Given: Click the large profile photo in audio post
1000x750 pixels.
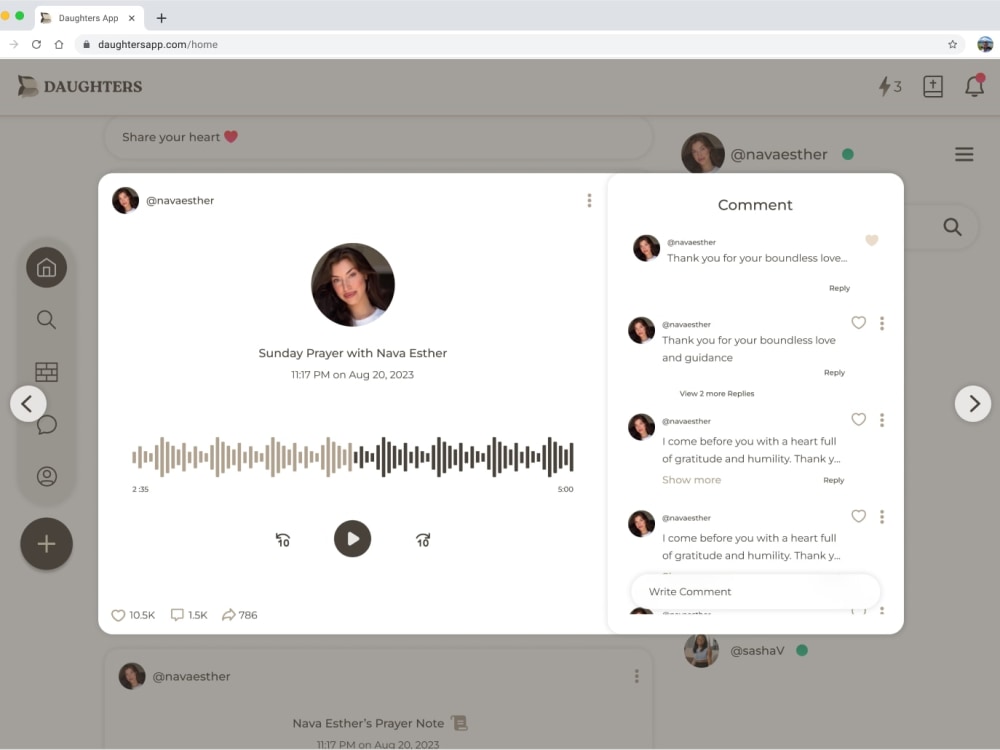Looking at the screenshot, I should tap(353, 284).
